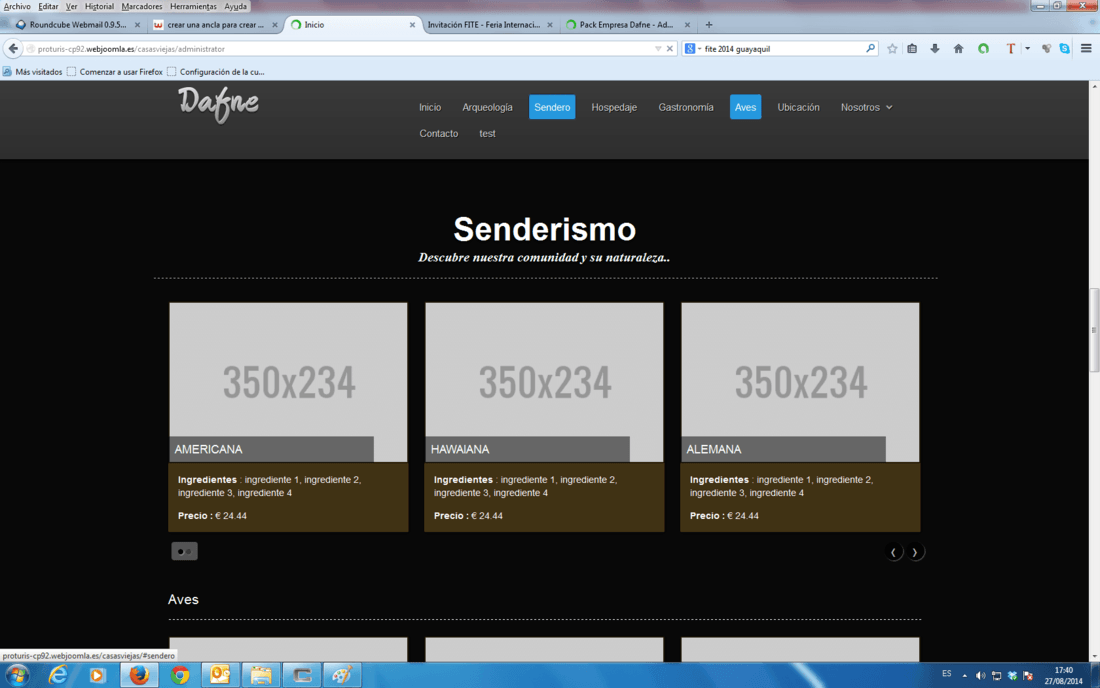Click the red T toolbar extension icon
Viewport: 1100px width, 688px height.
(1010, 48)
